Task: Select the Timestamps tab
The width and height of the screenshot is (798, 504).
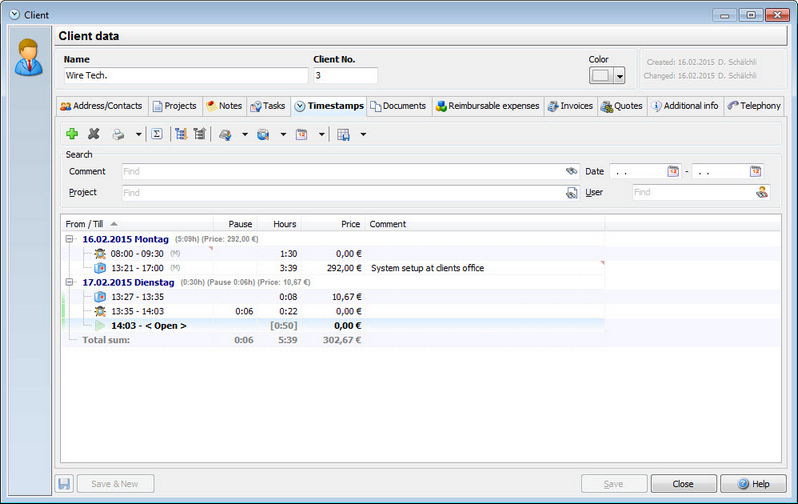Action: click(x=329, y=106)
